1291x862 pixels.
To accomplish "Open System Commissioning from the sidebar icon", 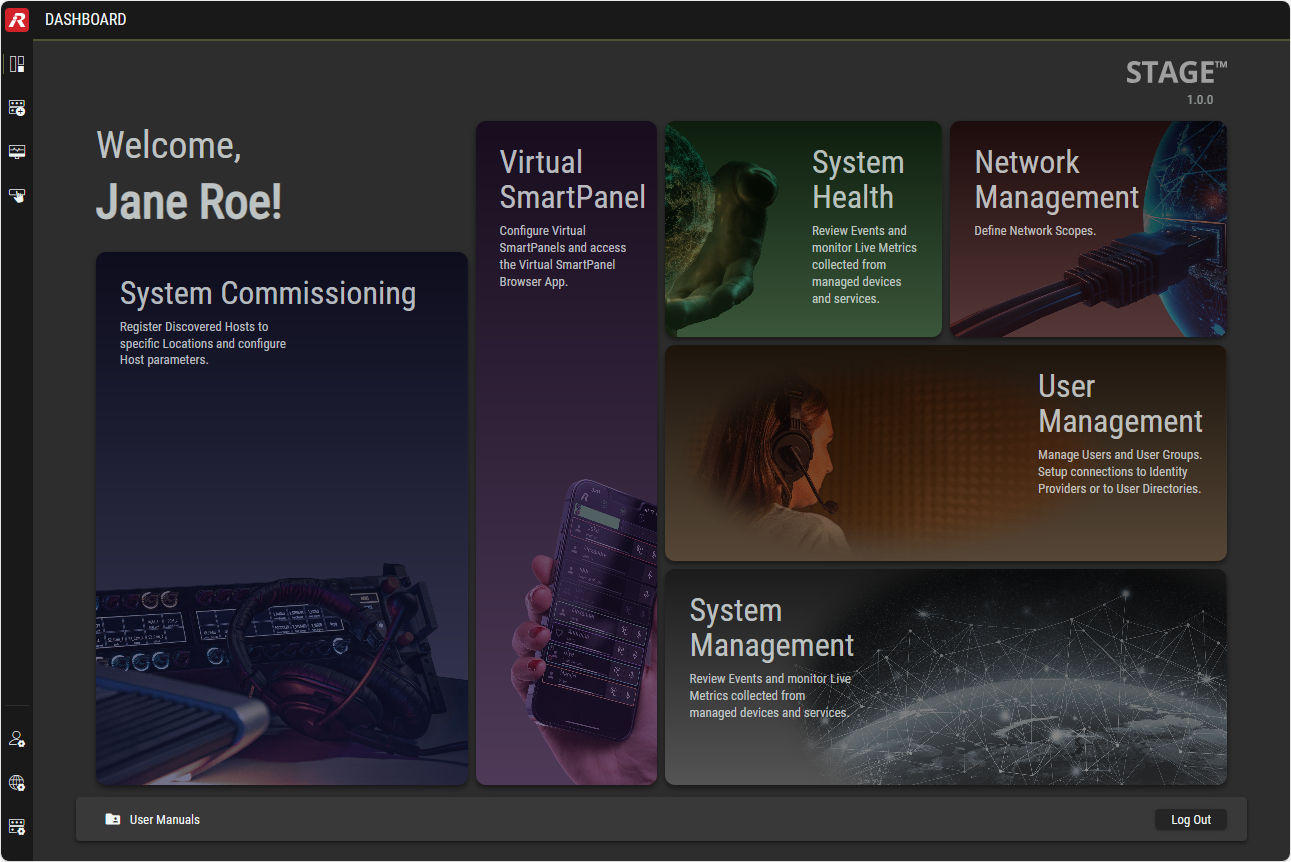I will [x=17, y=107].
